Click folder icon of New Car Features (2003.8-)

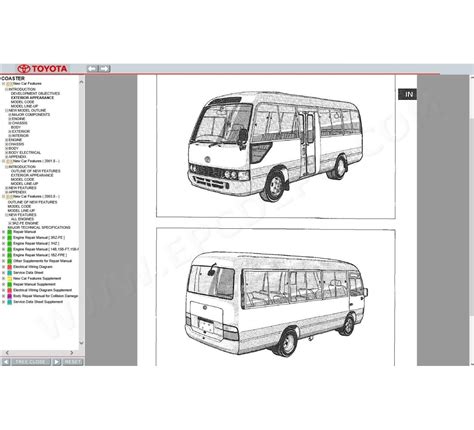coord(9,197)
